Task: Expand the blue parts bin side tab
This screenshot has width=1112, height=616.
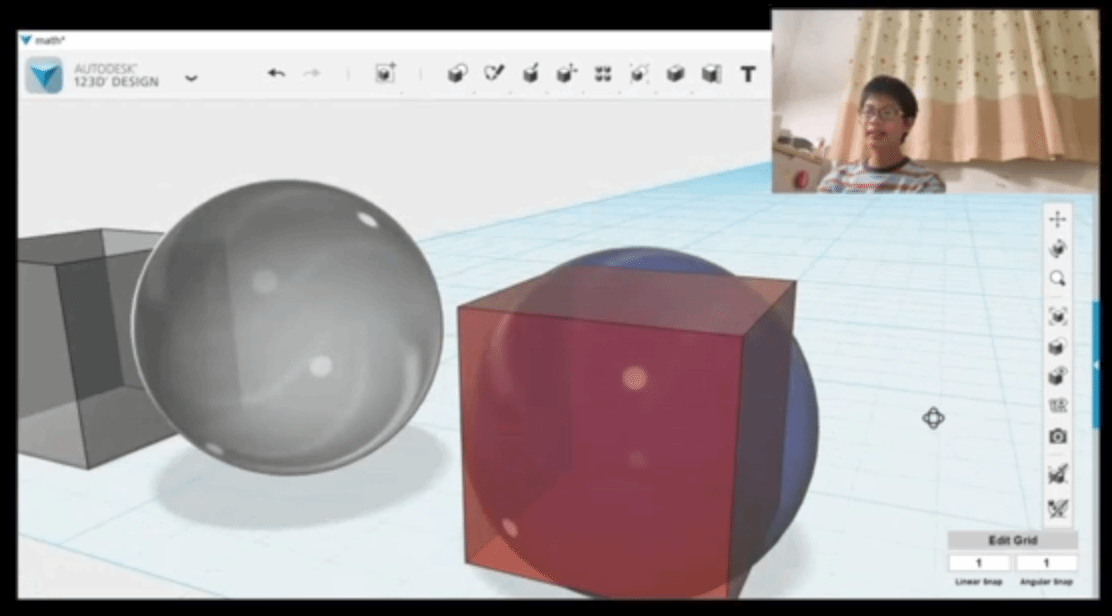Action: (1096, 365)
